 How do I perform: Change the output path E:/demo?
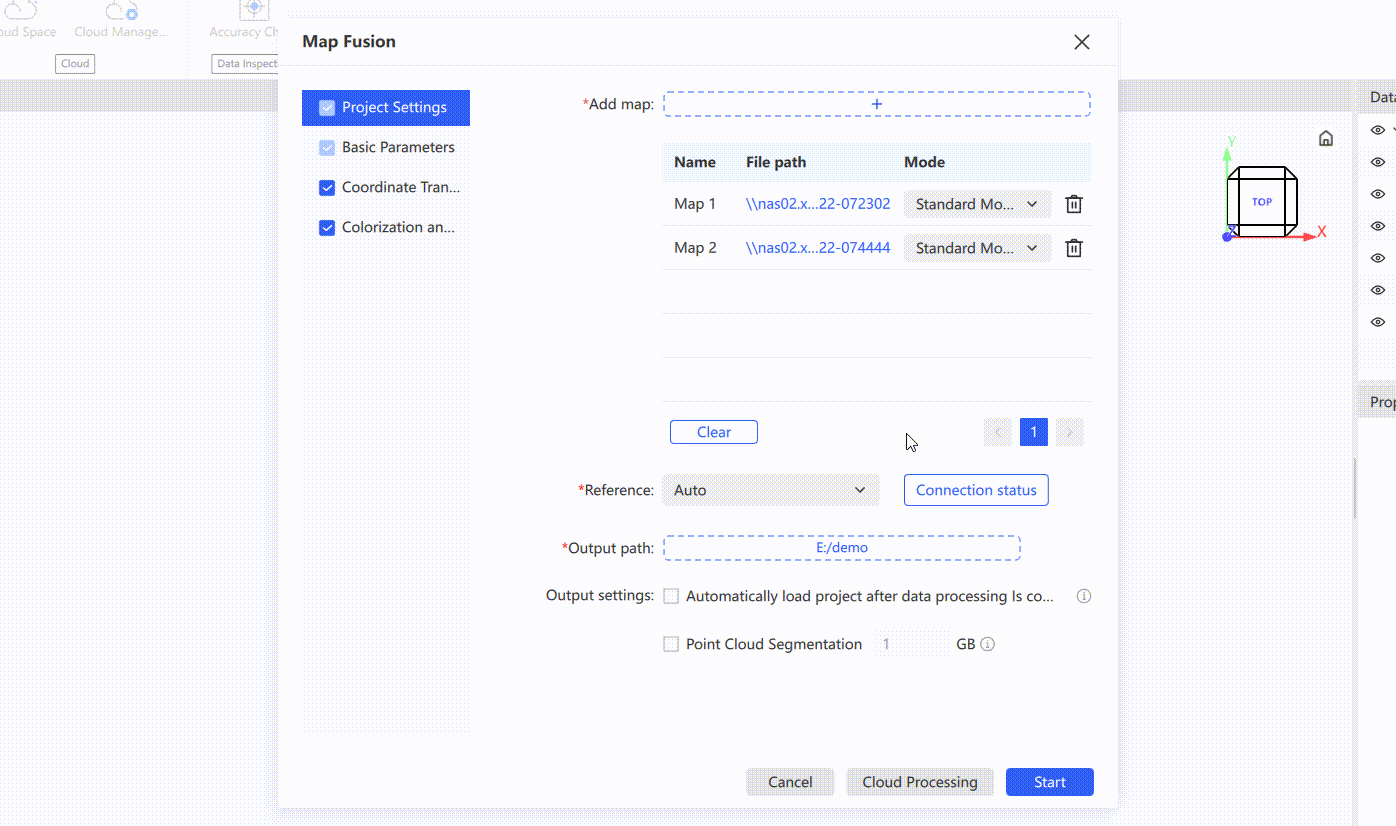tap(842, 548)
